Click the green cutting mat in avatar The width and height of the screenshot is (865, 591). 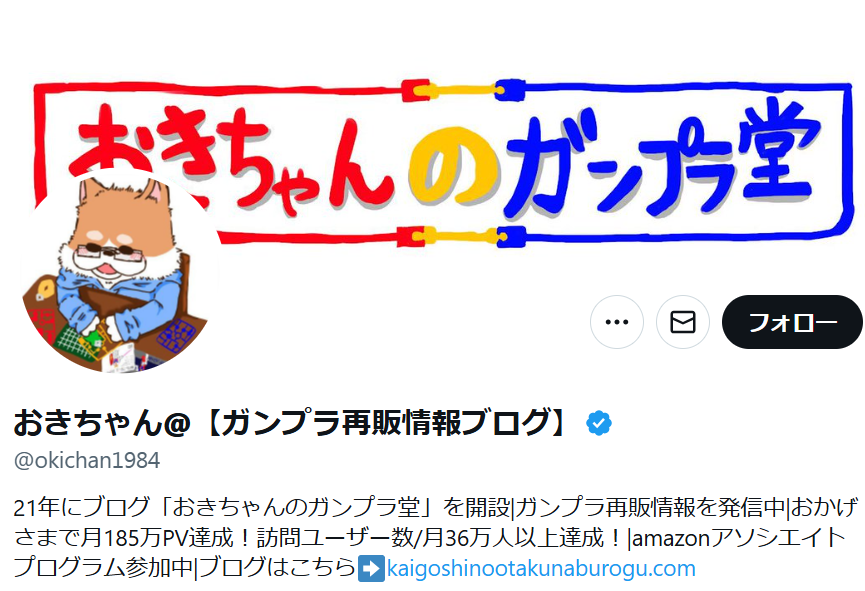pyautogui.click(x=77, y=337)
